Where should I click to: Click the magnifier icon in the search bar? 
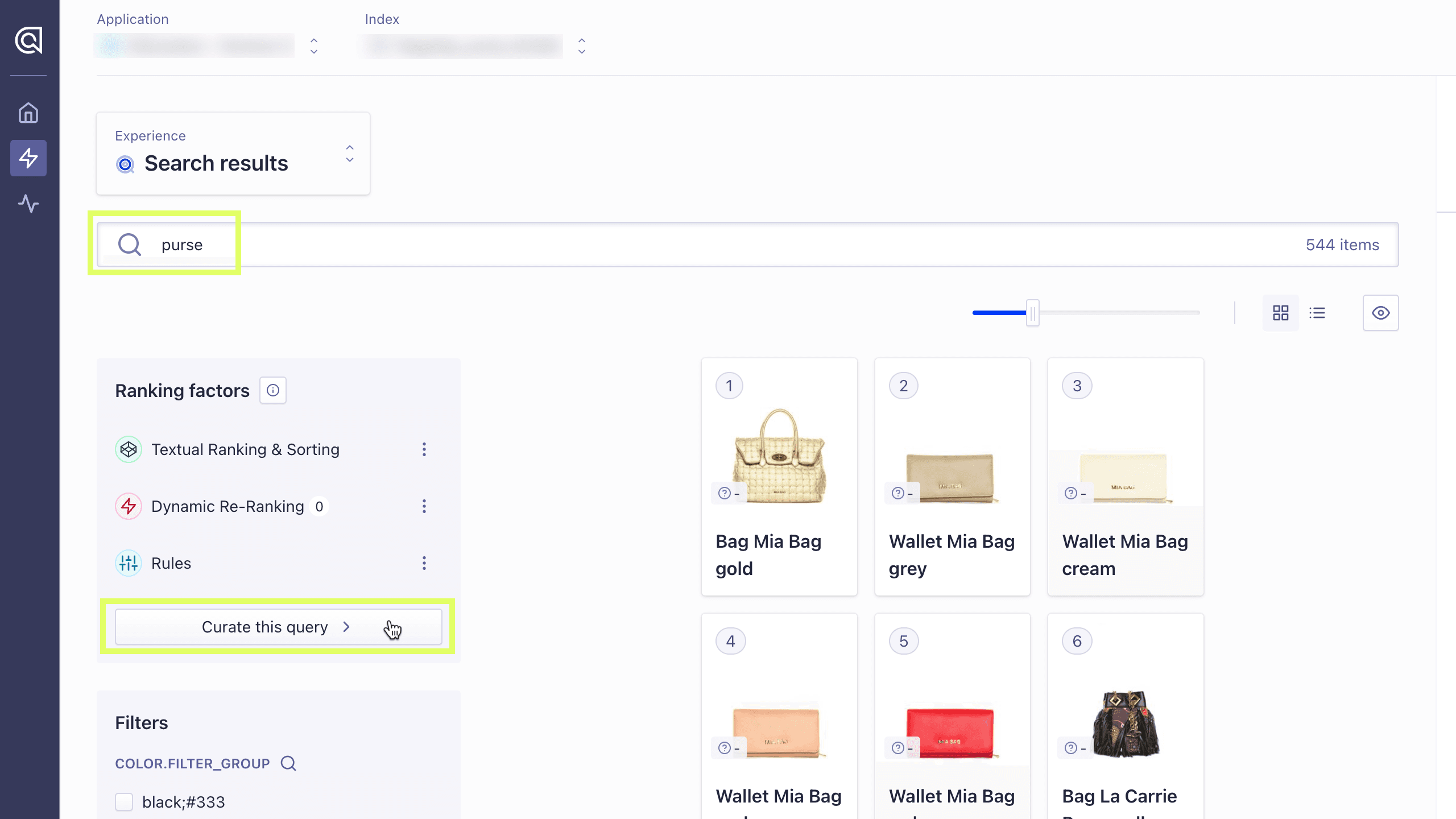[130, 245]
